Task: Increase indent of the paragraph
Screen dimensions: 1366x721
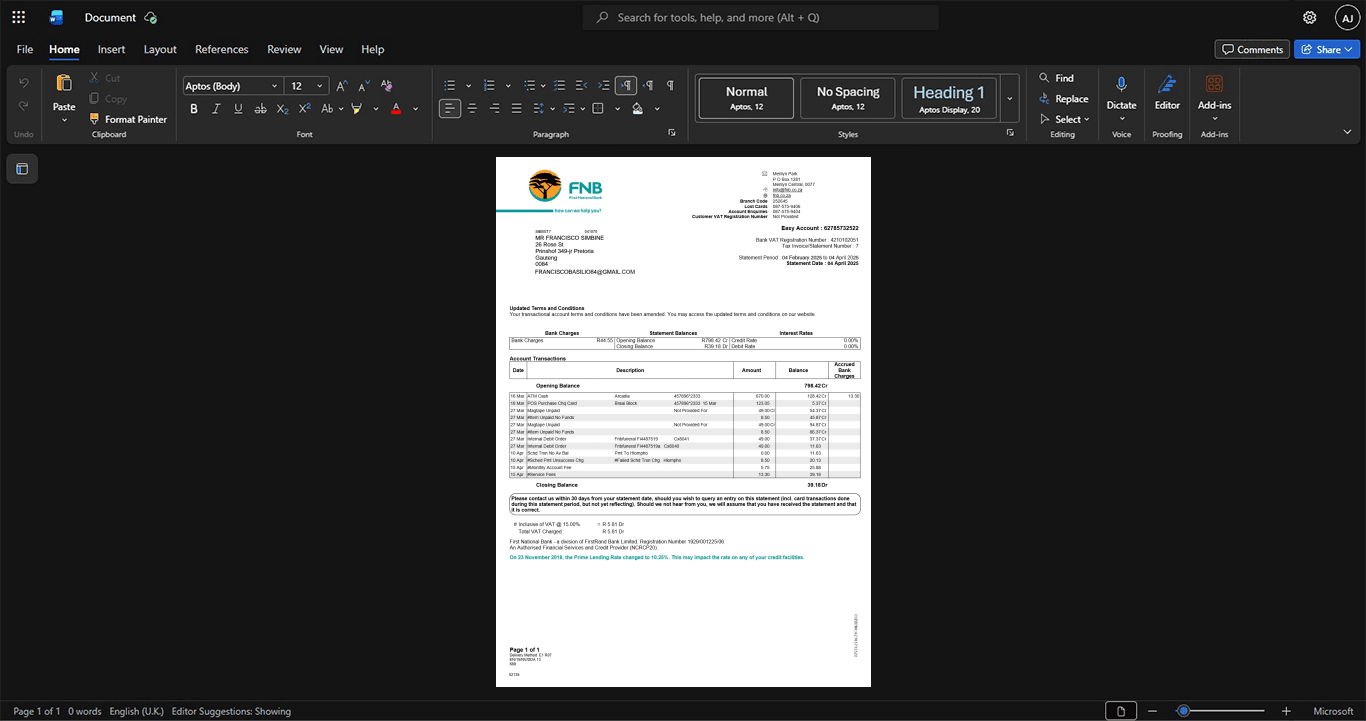Action: (604, 86)
